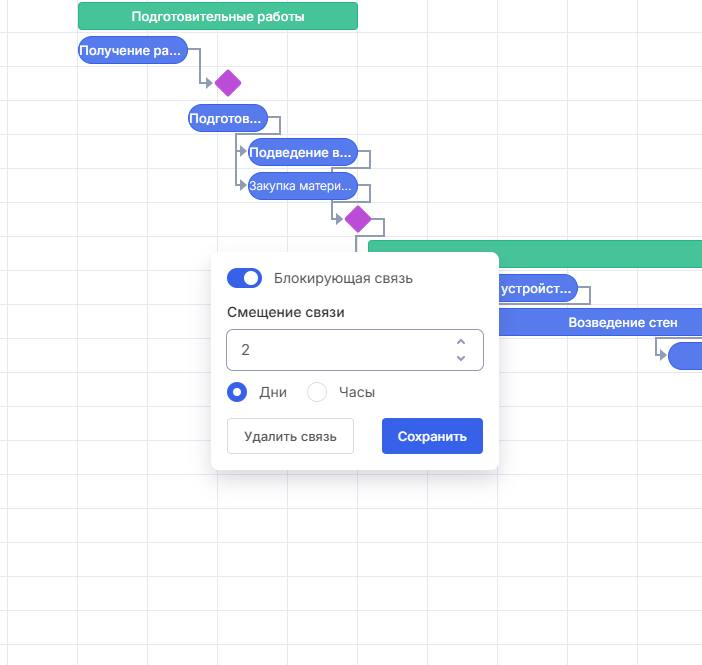Select the Получение ра... task bar
This screenshot has width=702, height=665.
tap(132, 50)
